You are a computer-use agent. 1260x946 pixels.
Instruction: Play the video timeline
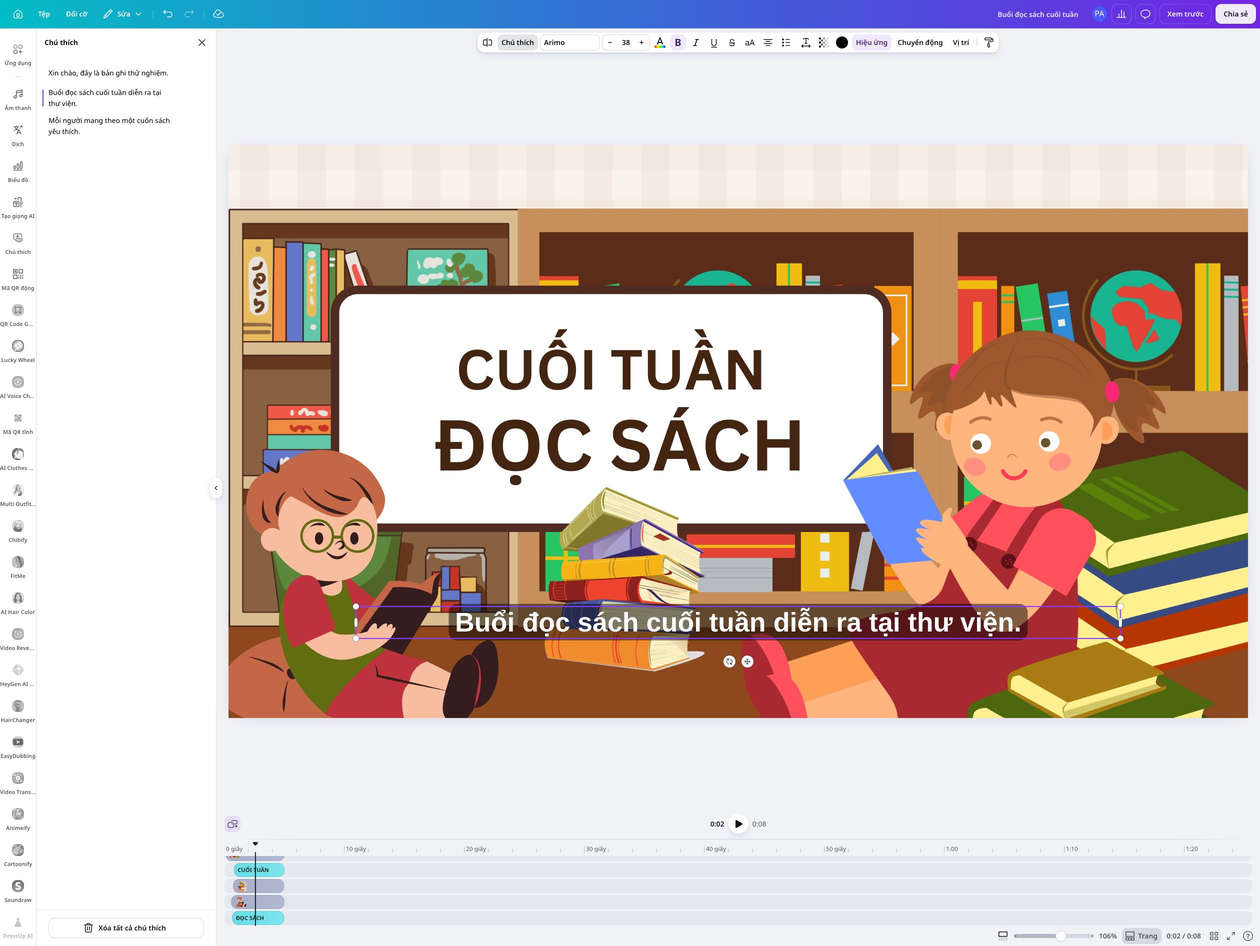pyautogui.click(x=738, y=824)
